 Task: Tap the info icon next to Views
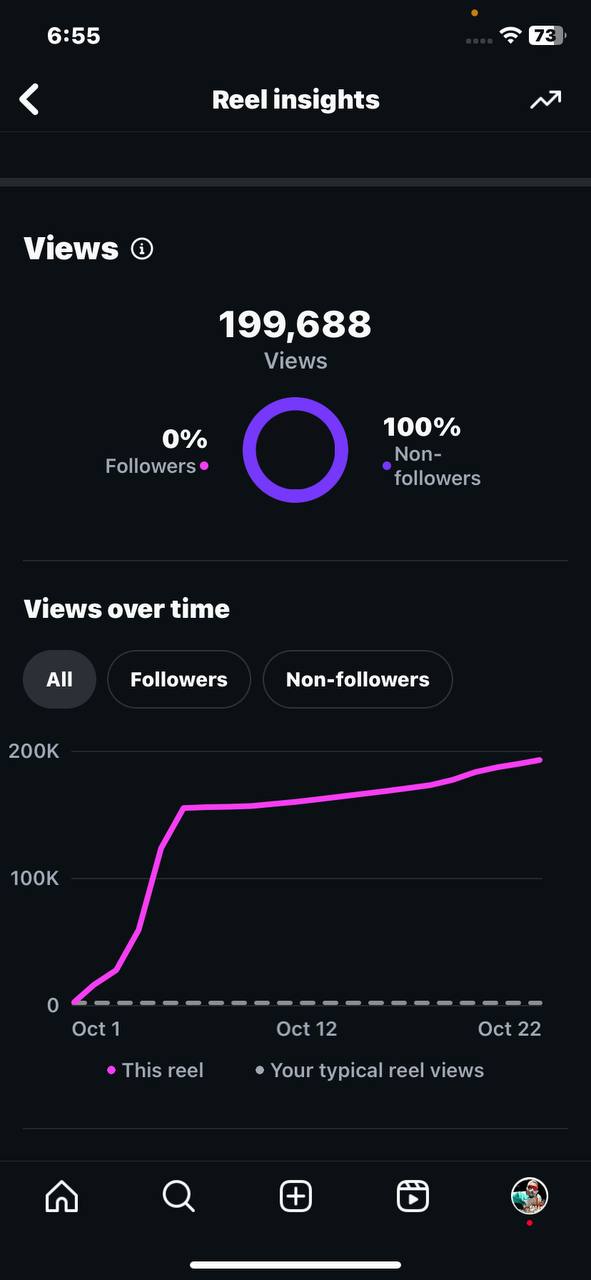tap(141, 249)
